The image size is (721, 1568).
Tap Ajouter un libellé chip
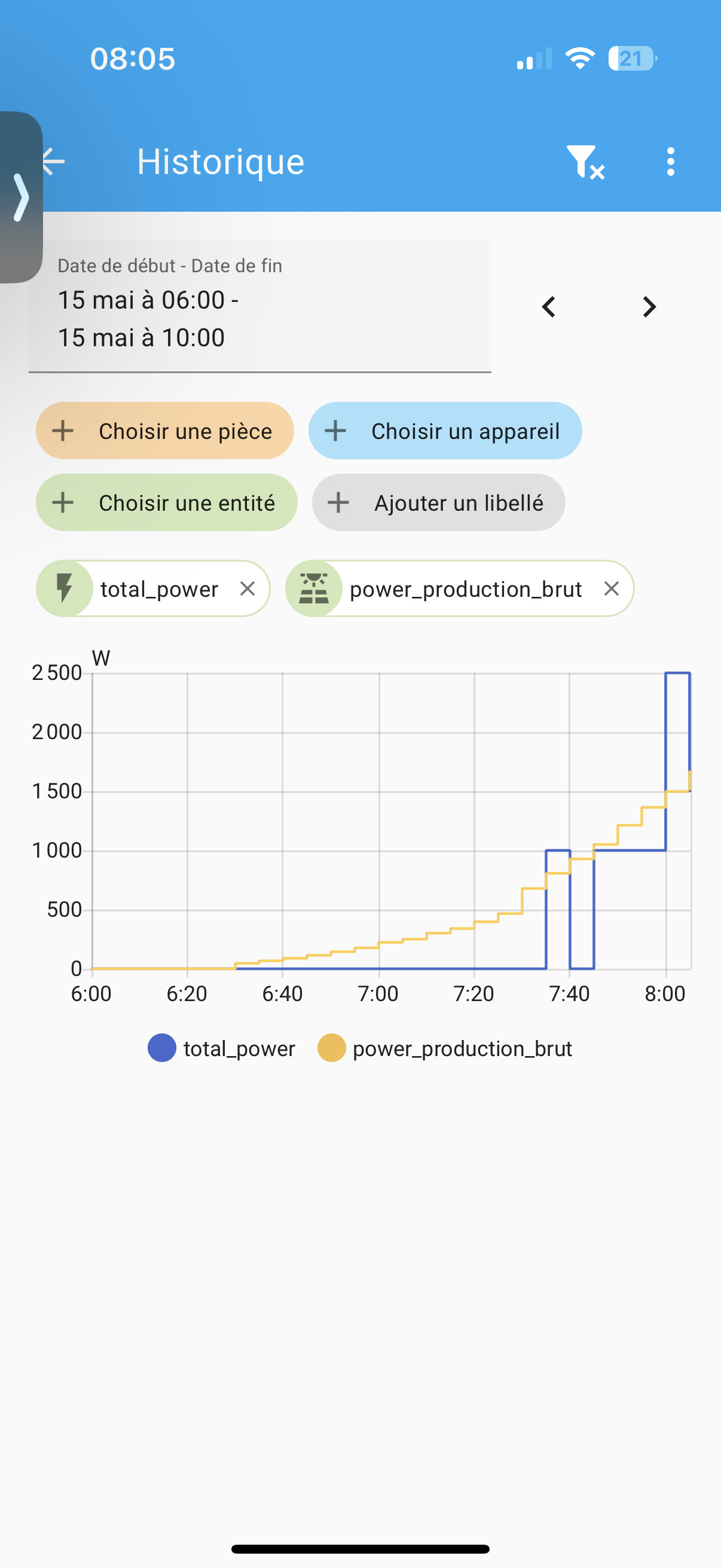438,503
